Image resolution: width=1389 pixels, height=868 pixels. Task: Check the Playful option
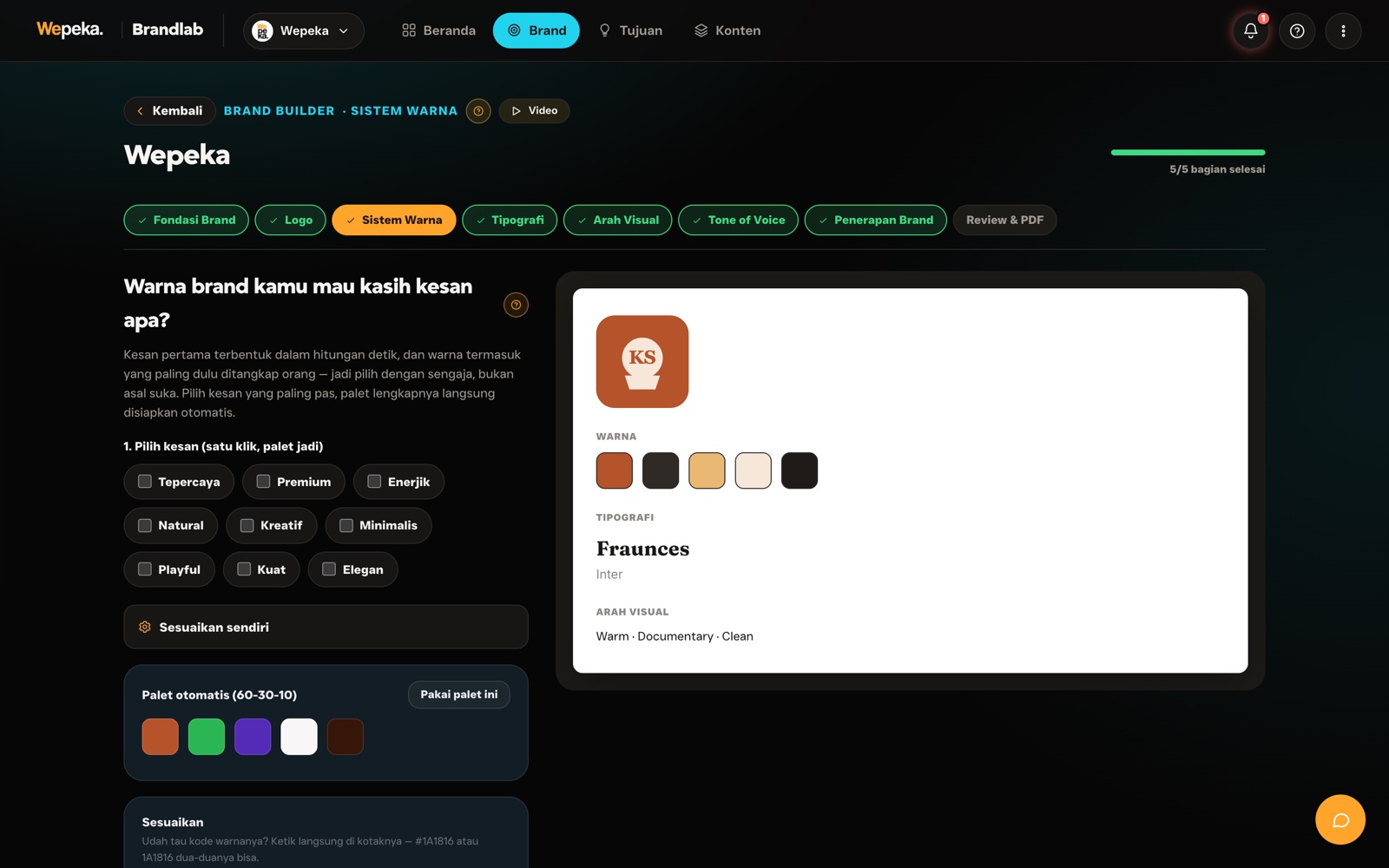pyautogui.click(x=169, y=569)
